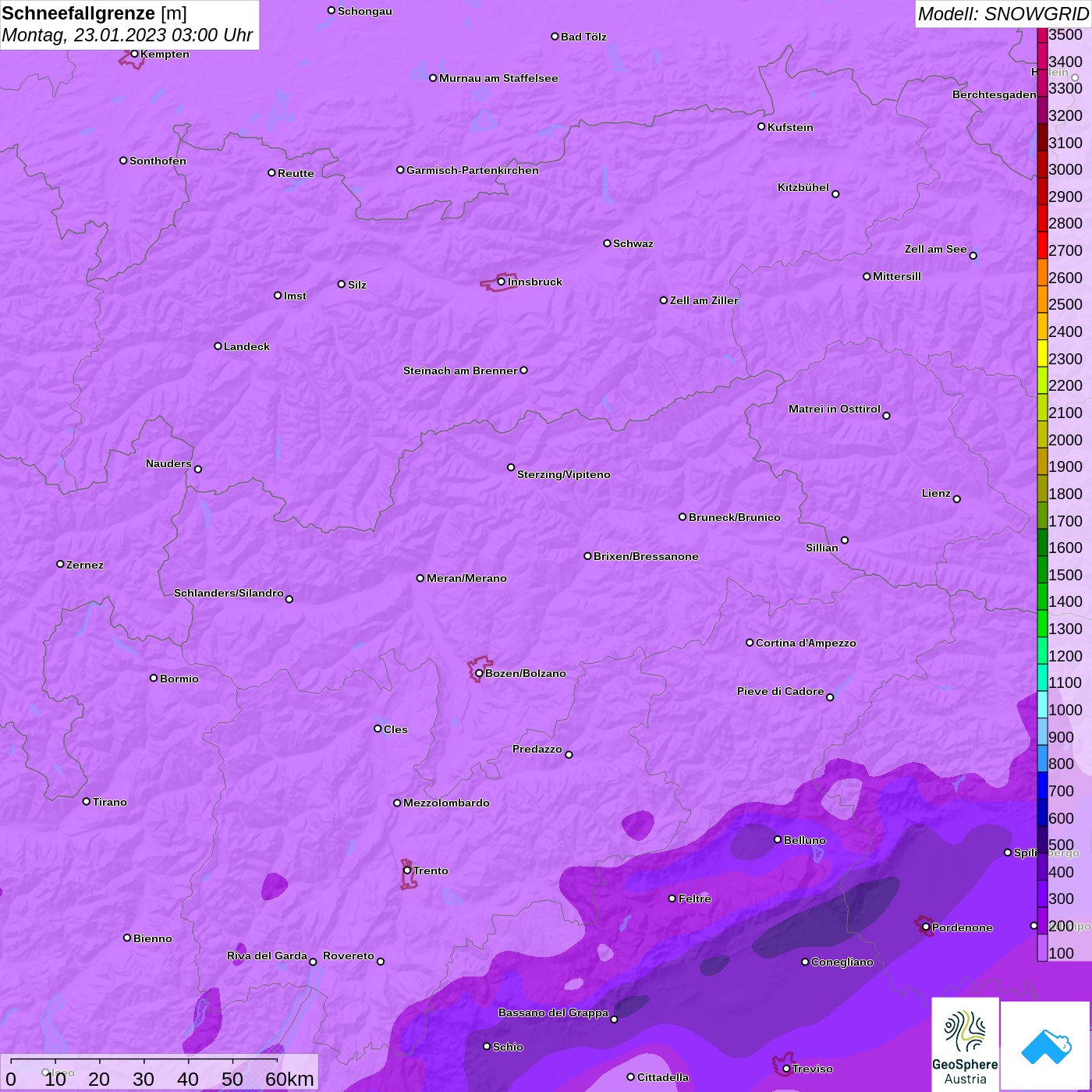Click the Mezzolombardo label
This screenshot has height=1092, width=1092.
[446, 803]
